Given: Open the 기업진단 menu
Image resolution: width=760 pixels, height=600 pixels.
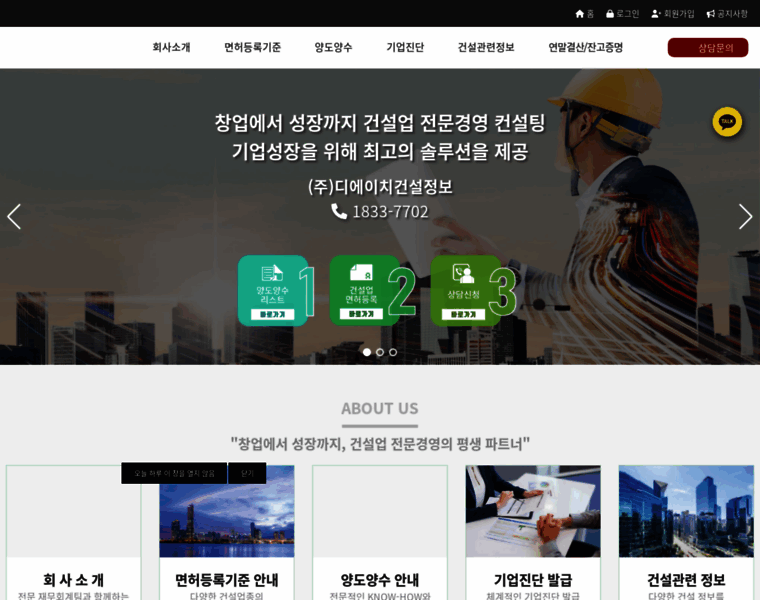Looking at the screenshot, I should pyautogui.click(x=405, y=47).
